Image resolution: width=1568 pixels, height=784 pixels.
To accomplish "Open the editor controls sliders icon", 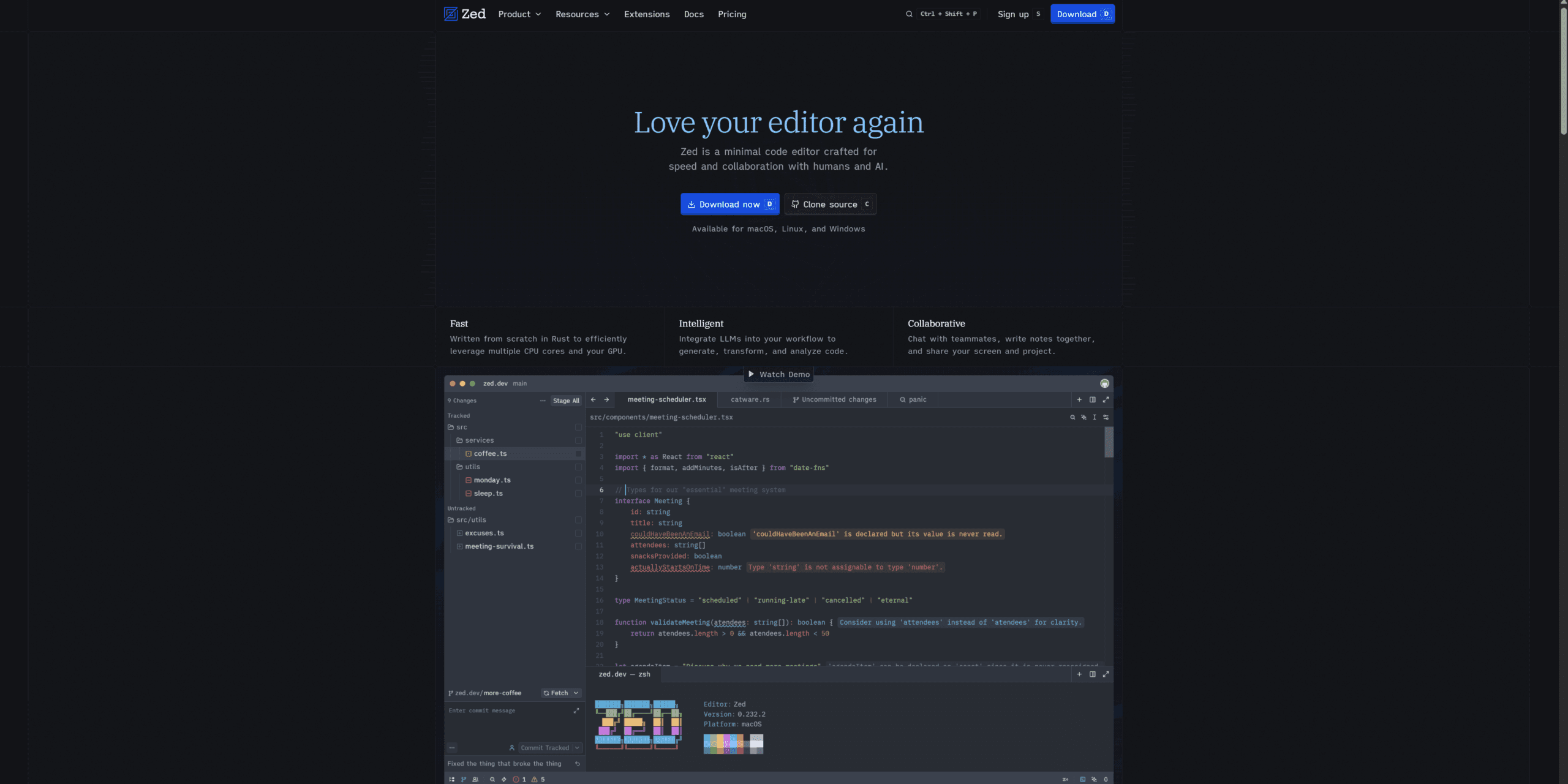I will (x=1106, y=417).
